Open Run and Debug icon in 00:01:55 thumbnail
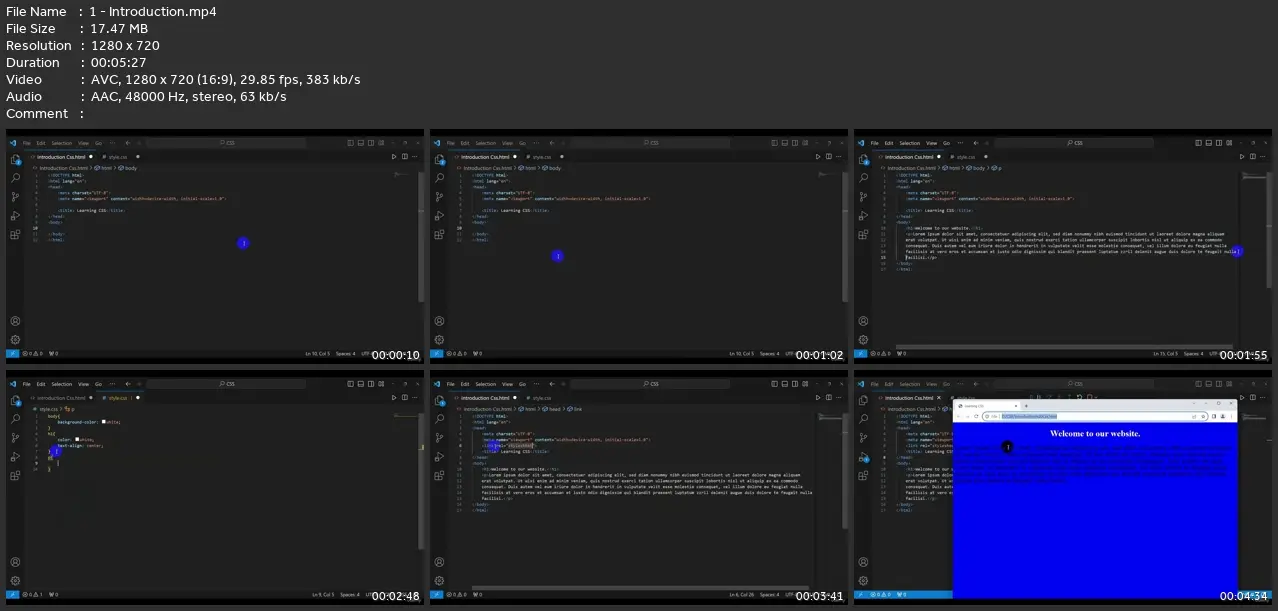This screenshot has height=611, width=1278. click(863, 216)
